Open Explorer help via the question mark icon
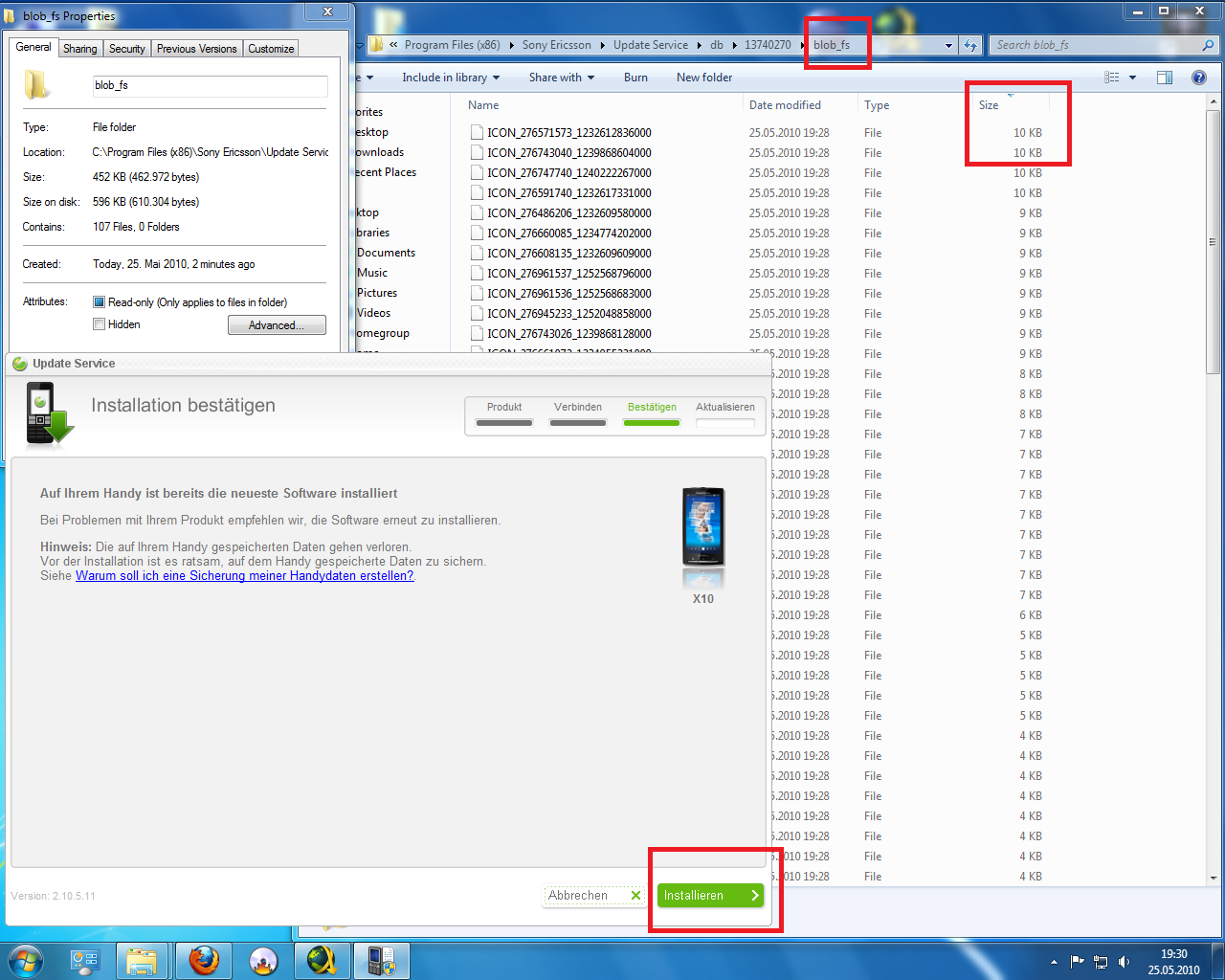The width and height of the screenshot is (1225, 980). coord(1198,78)
